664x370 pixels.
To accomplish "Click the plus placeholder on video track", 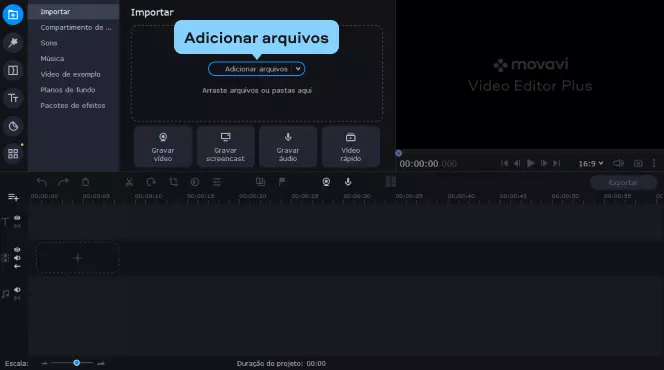I will click(x=77, y=258).
